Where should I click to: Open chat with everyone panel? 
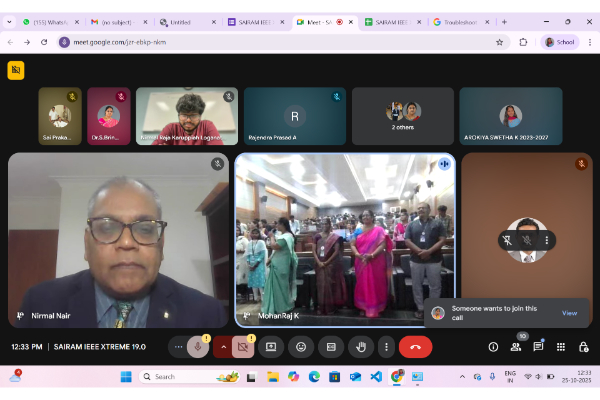(x=538, y=347)
